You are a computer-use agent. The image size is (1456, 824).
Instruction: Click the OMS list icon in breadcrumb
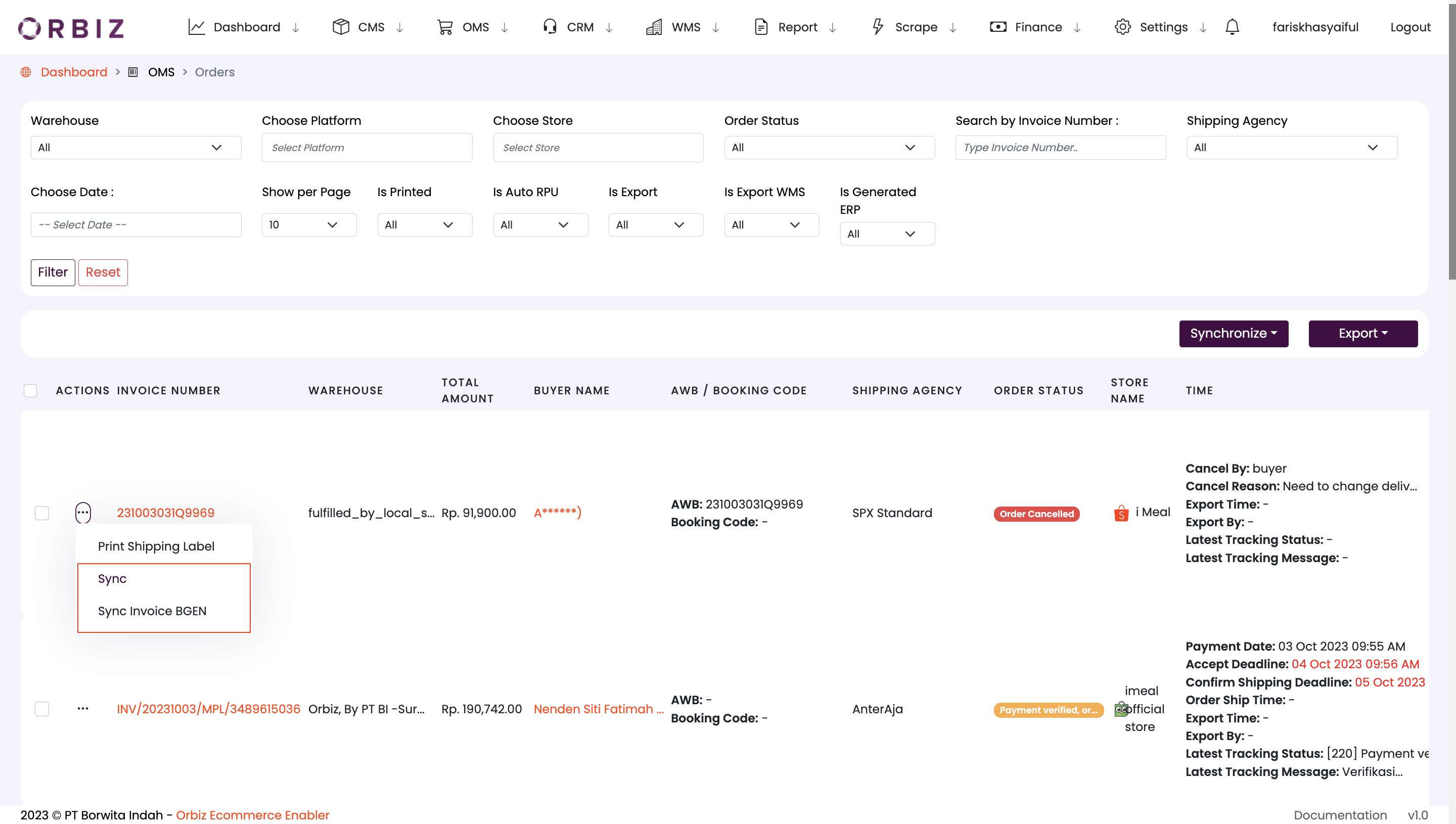133,72
